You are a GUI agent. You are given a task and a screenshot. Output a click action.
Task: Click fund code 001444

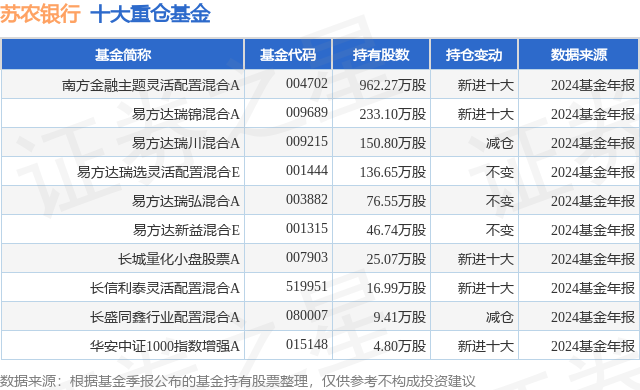coord(307,171)
